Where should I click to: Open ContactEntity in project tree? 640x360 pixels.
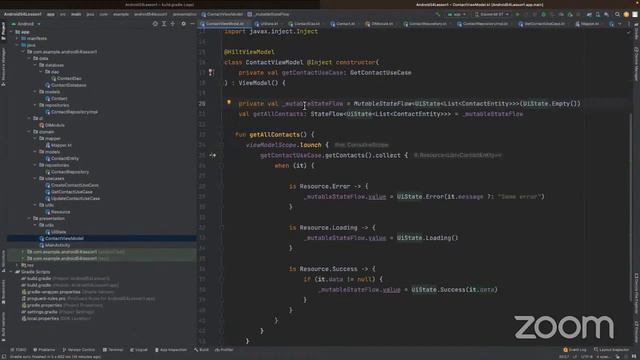(x=62, y=158)
